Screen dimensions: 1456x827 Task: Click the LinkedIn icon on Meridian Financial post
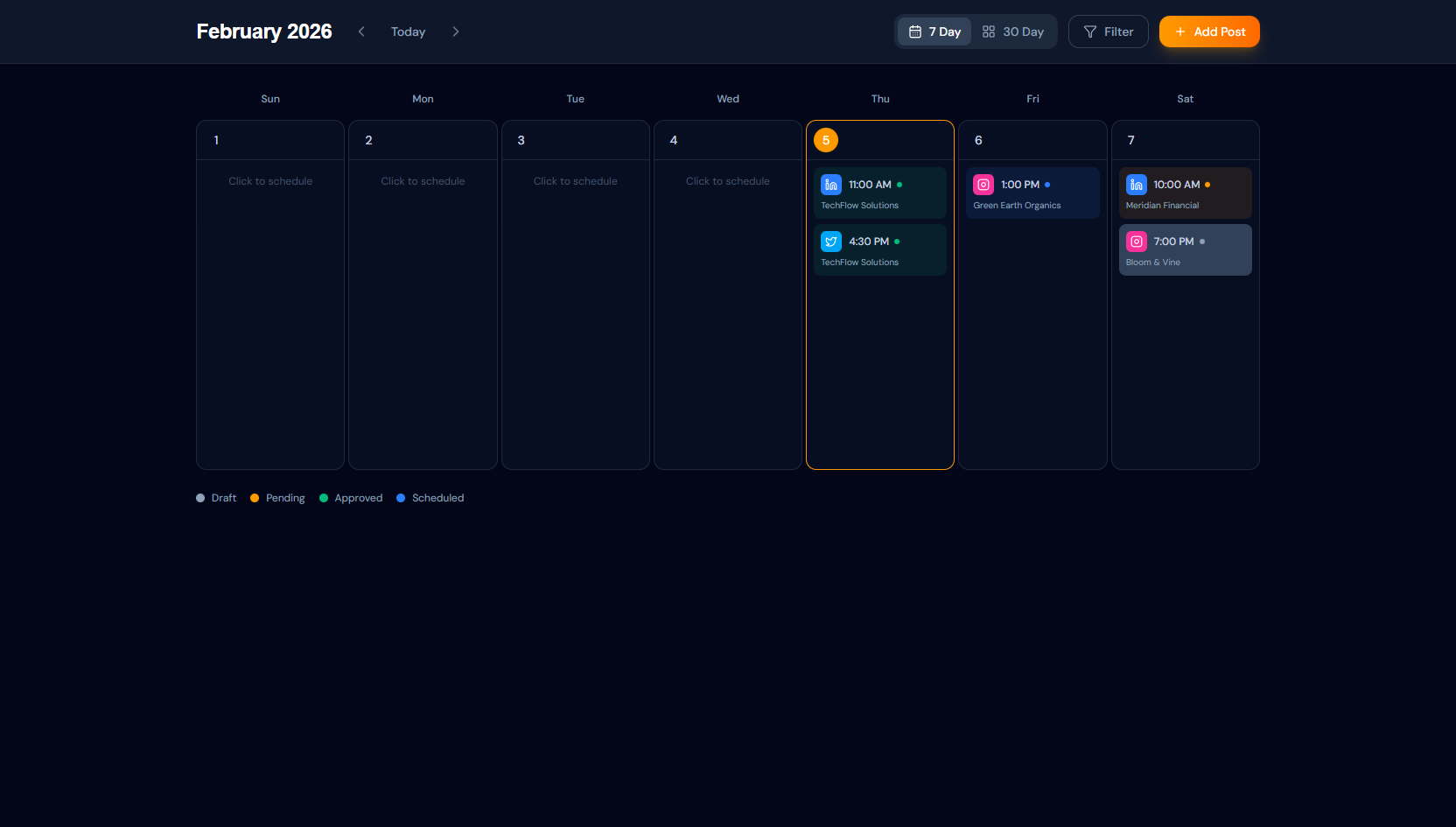point(1136,185)
